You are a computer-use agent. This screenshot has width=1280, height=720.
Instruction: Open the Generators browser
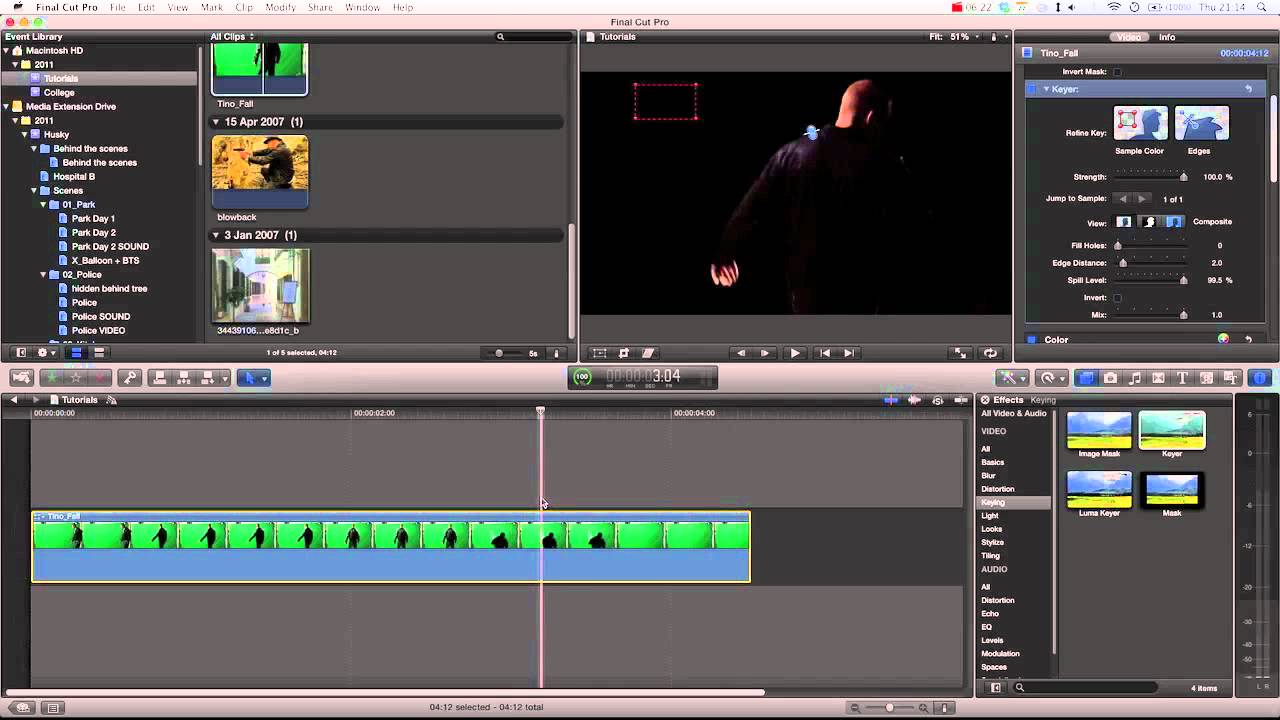pos(1207,378)
